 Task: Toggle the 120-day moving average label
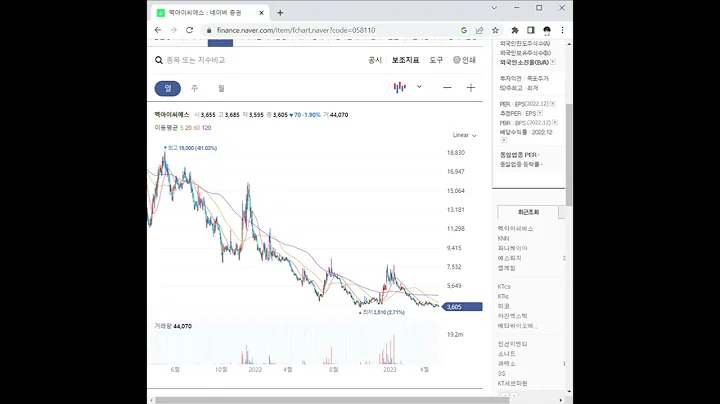(x=207, y=128)
